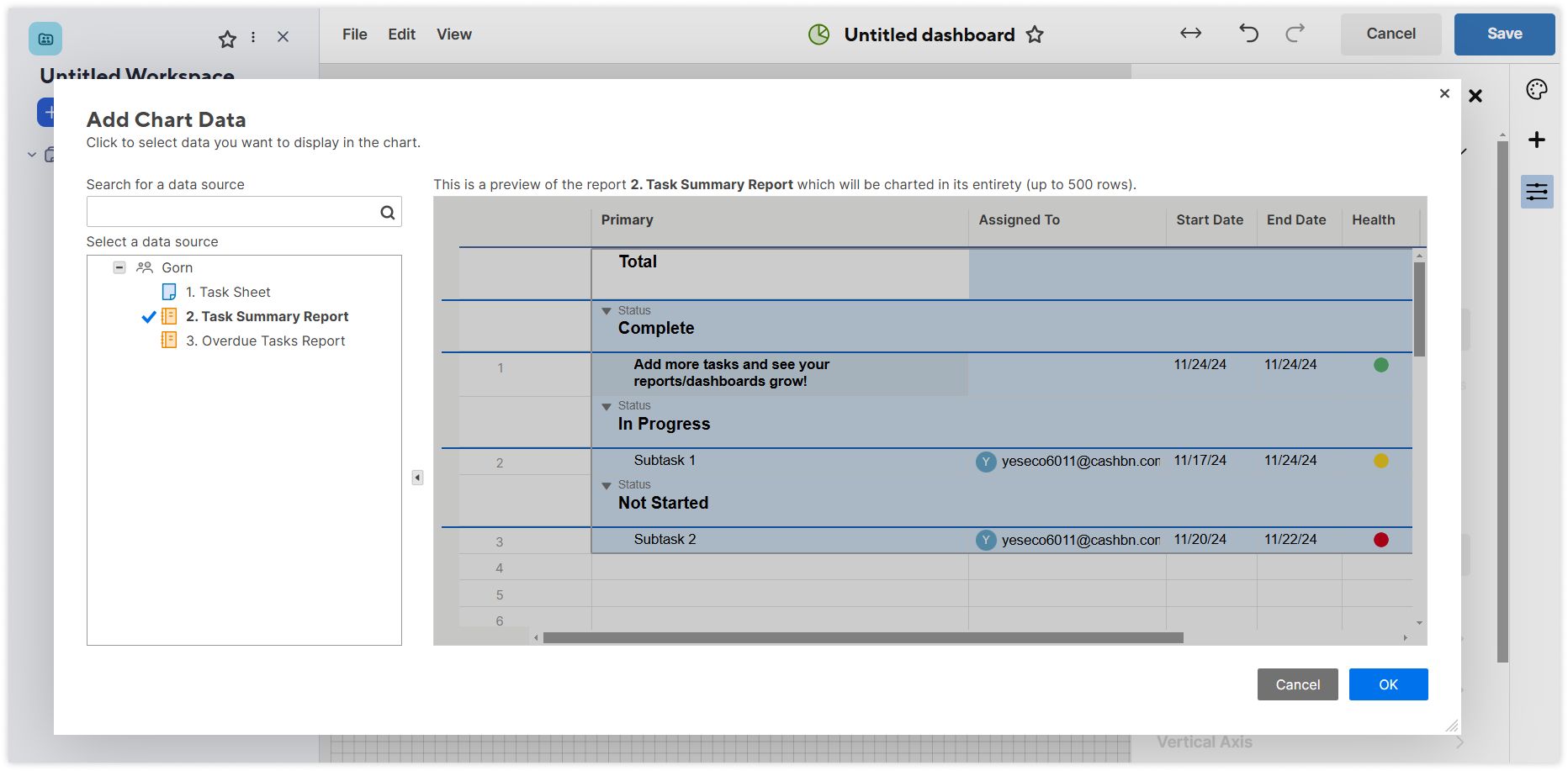Expand the sidebar chevron under workspace
The height and width of the screenshot is (771, 1568).
tap(32, 155)
